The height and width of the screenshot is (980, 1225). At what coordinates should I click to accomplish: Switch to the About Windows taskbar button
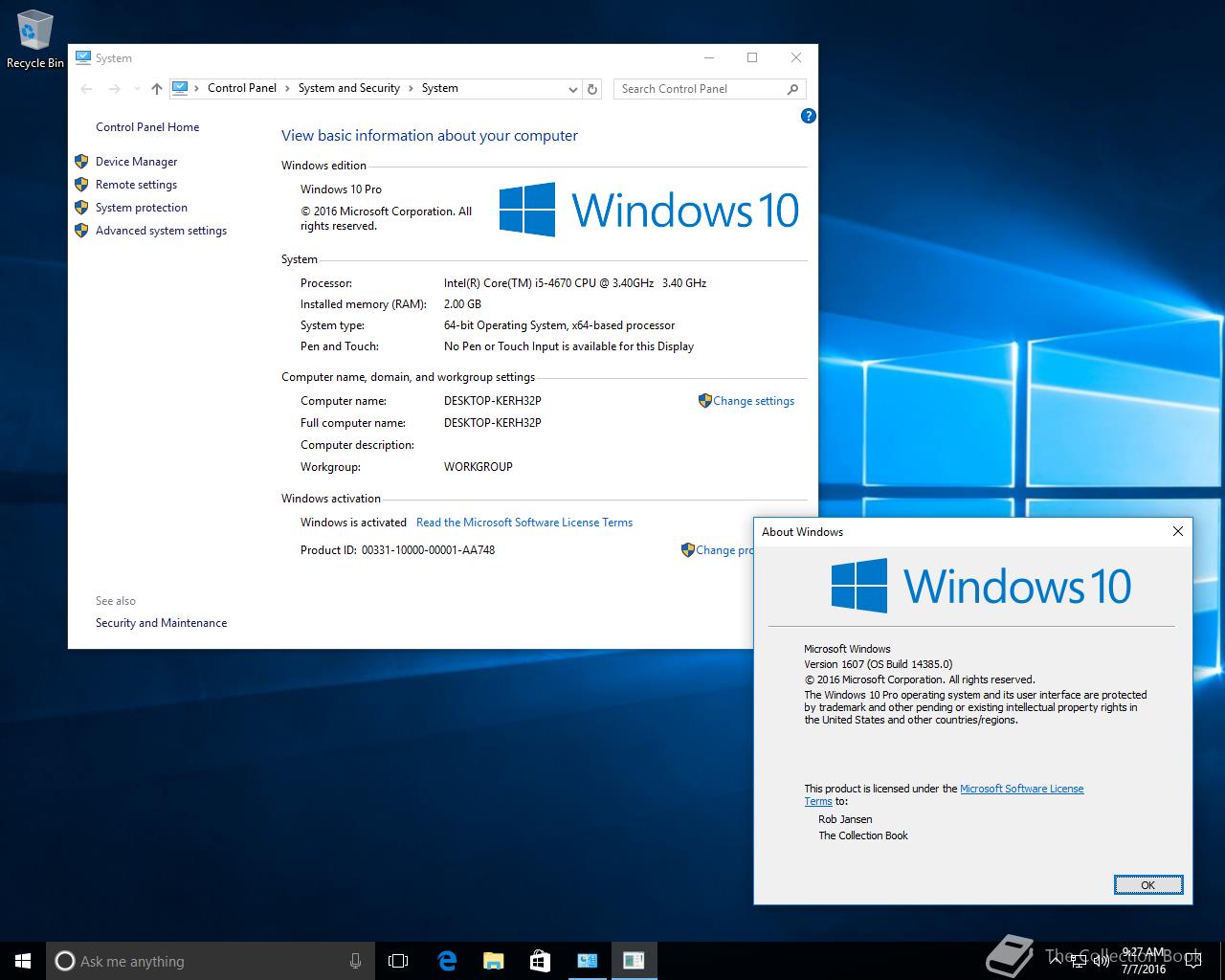[634, 961]
